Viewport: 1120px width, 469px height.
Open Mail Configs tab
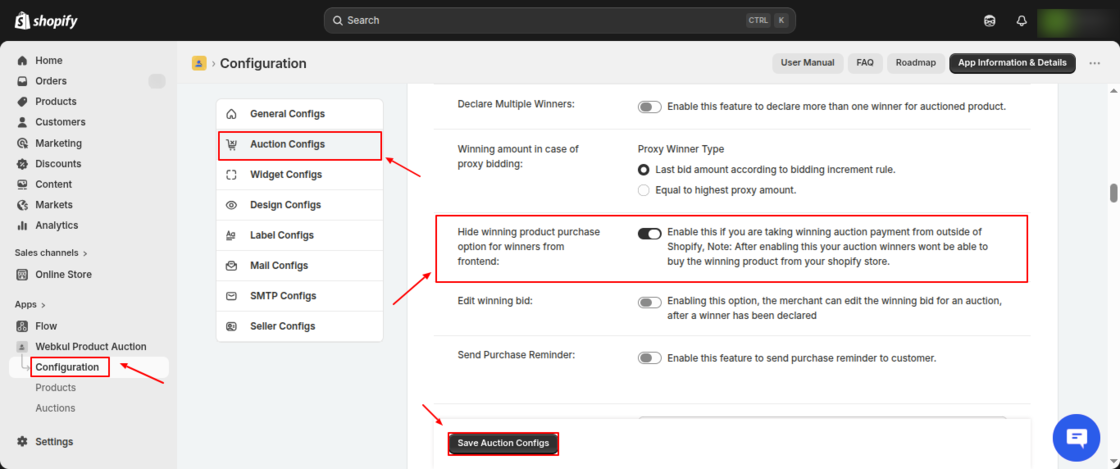click(299, 266)
